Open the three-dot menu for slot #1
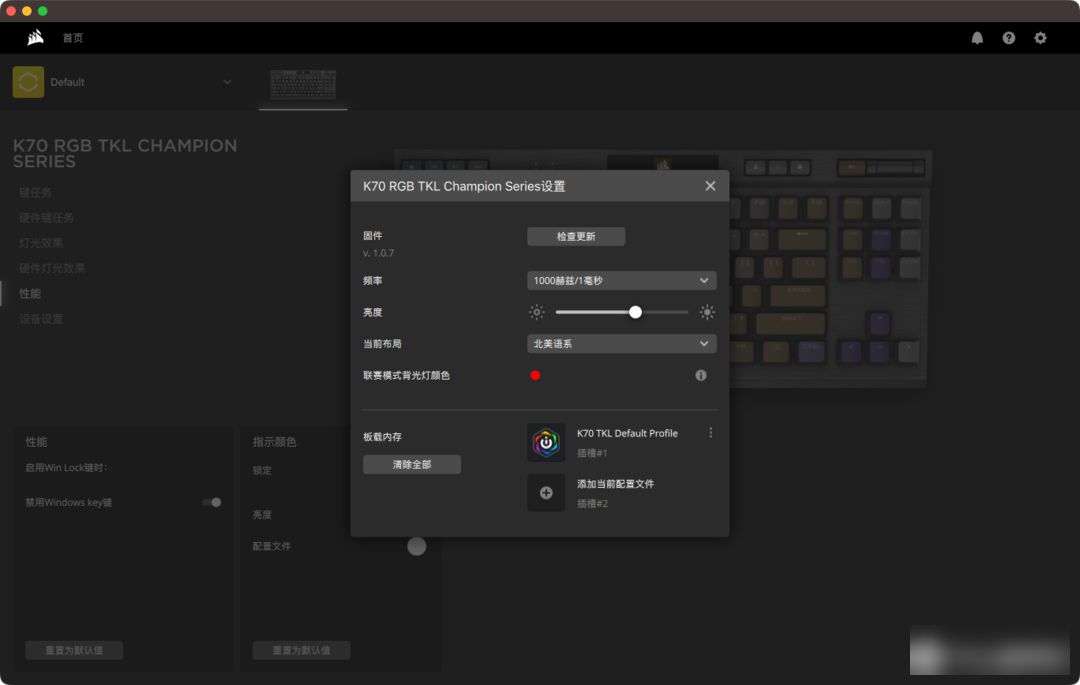The width and height of the screenshot is (1080, 685). [711, 433]
